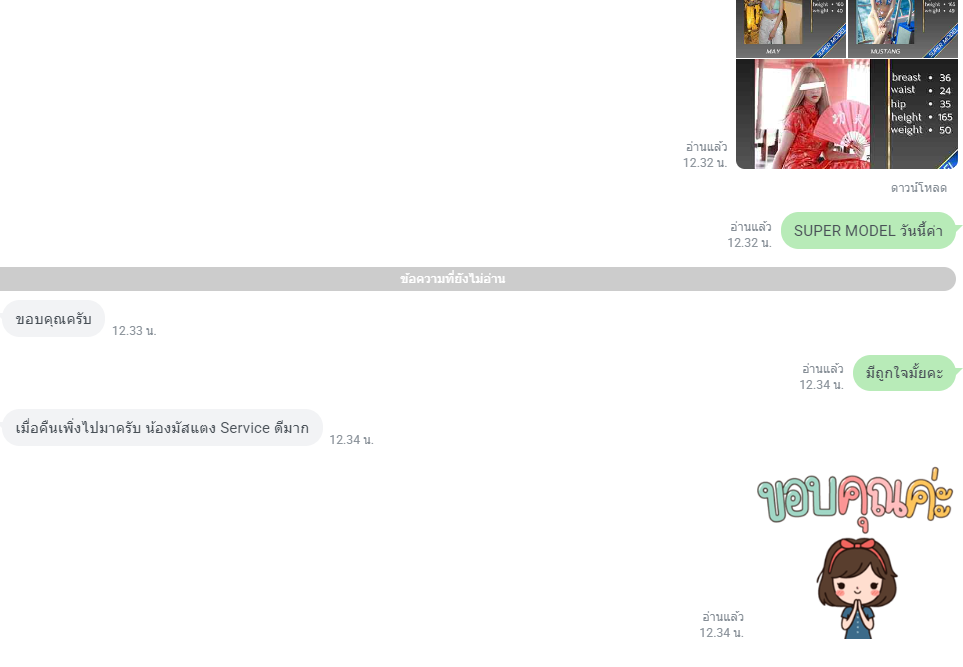Click อ่านแล้ว label beside มีถูกใจมั้ยคะ

tap(822, 369)
